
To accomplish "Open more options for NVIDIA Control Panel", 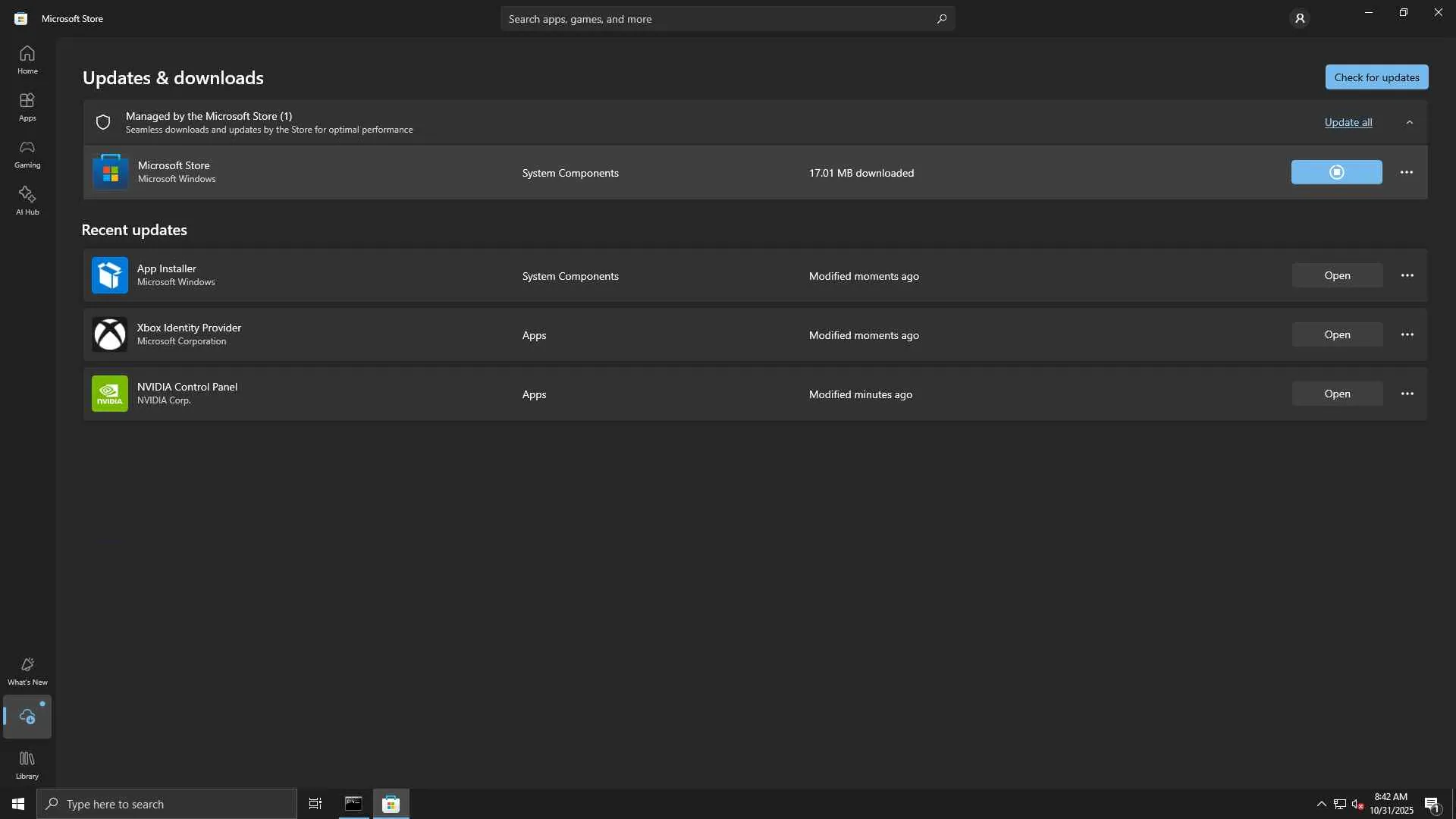I will coord(1407,394).
